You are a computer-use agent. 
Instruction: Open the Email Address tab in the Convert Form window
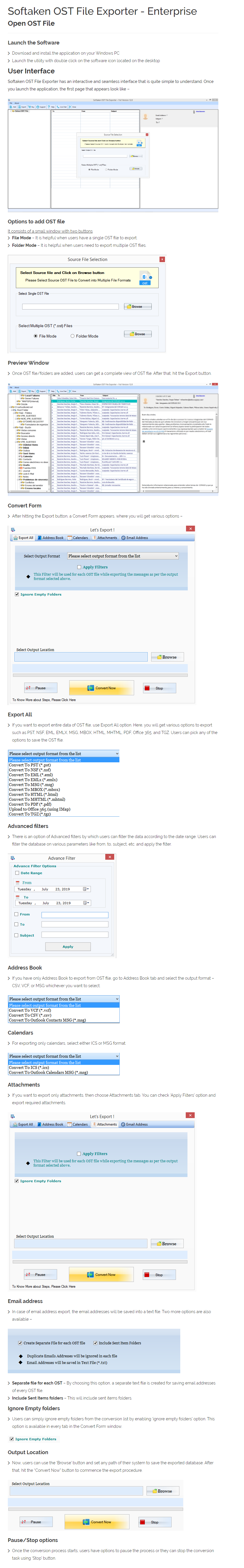[x=135, y=538]
